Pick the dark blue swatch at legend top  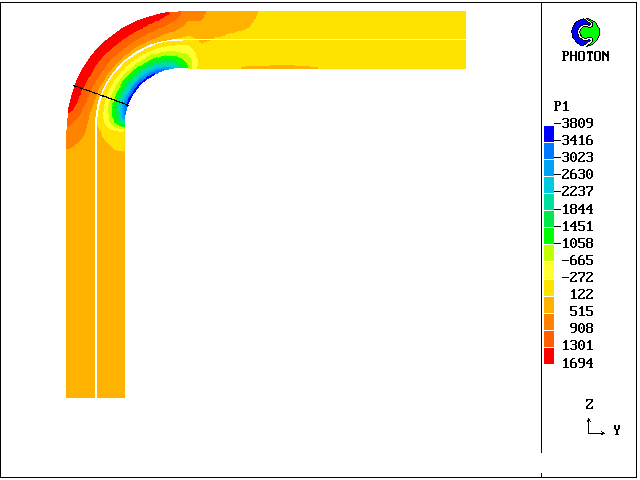tap(549, 133)
